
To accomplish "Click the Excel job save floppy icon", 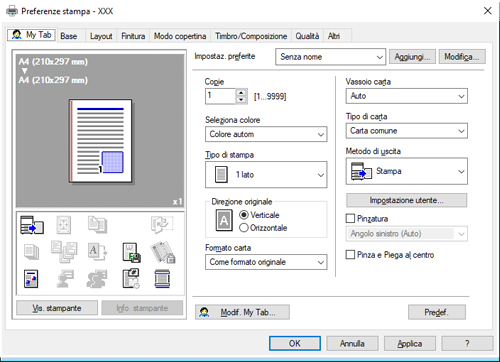I will click(x=131, y=252).
